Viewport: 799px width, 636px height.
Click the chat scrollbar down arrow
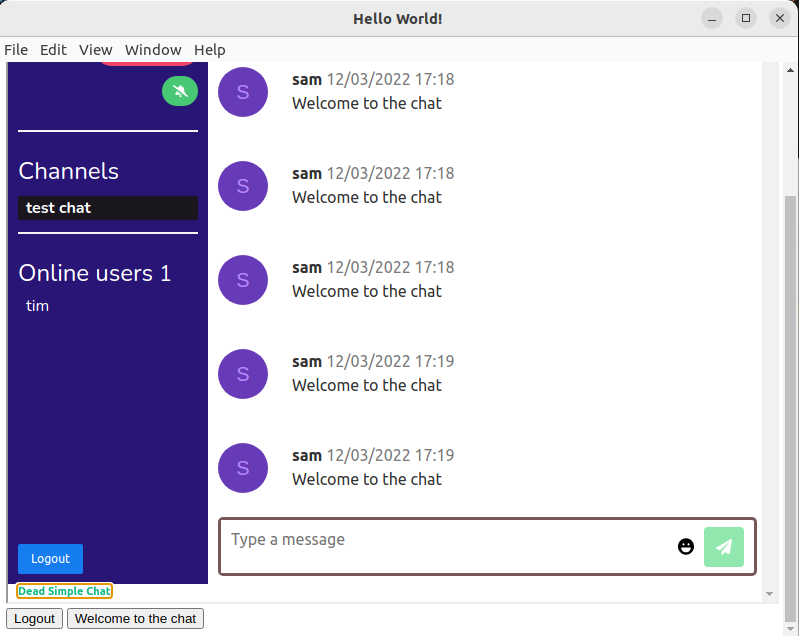(769, 594)
